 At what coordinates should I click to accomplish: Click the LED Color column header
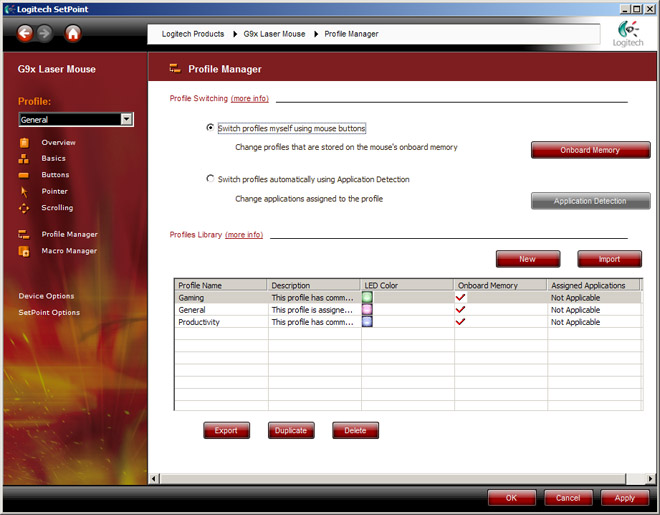[x=407, y=285]
